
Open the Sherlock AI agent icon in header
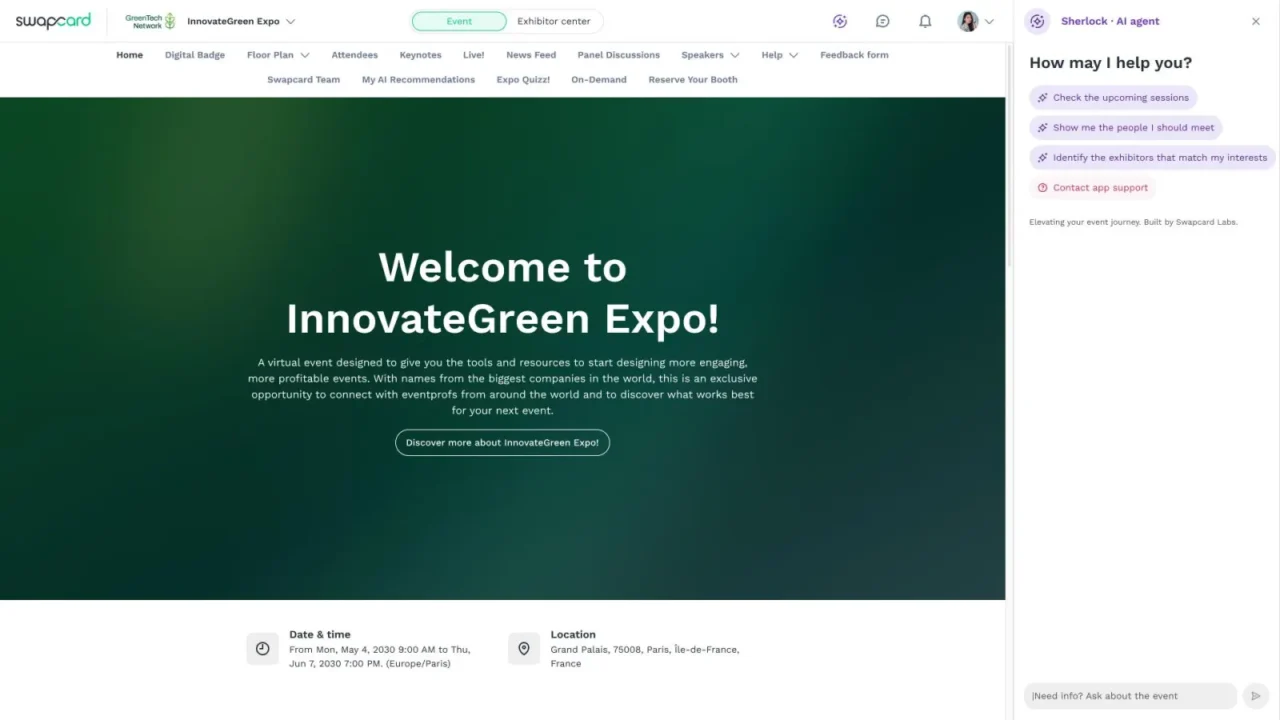point(840,21)
